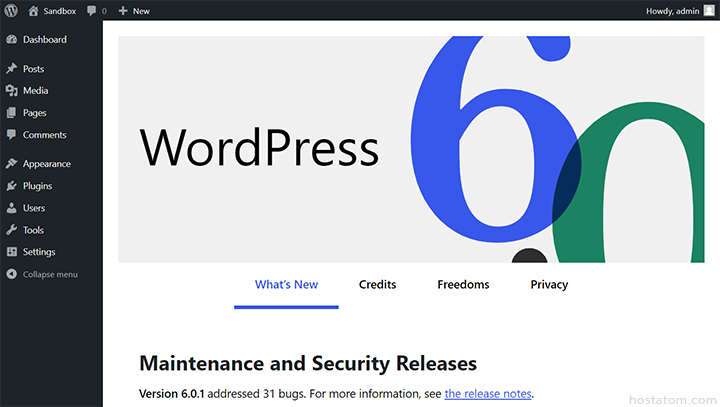Click the plus New content icon
The height and width of the screenshot is (407, 720).
[123, 10]
